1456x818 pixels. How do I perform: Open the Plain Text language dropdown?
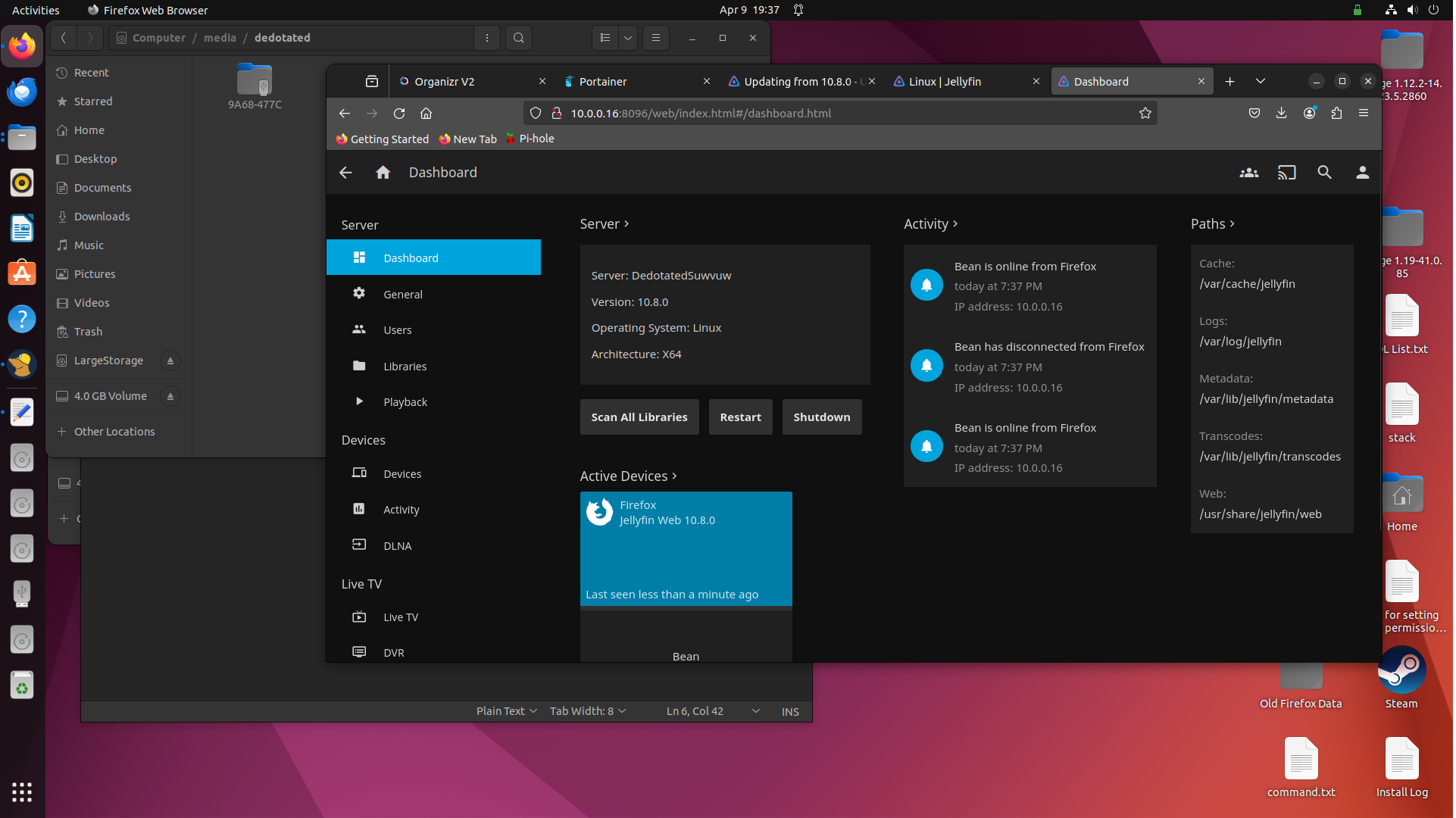pos(506,711)
